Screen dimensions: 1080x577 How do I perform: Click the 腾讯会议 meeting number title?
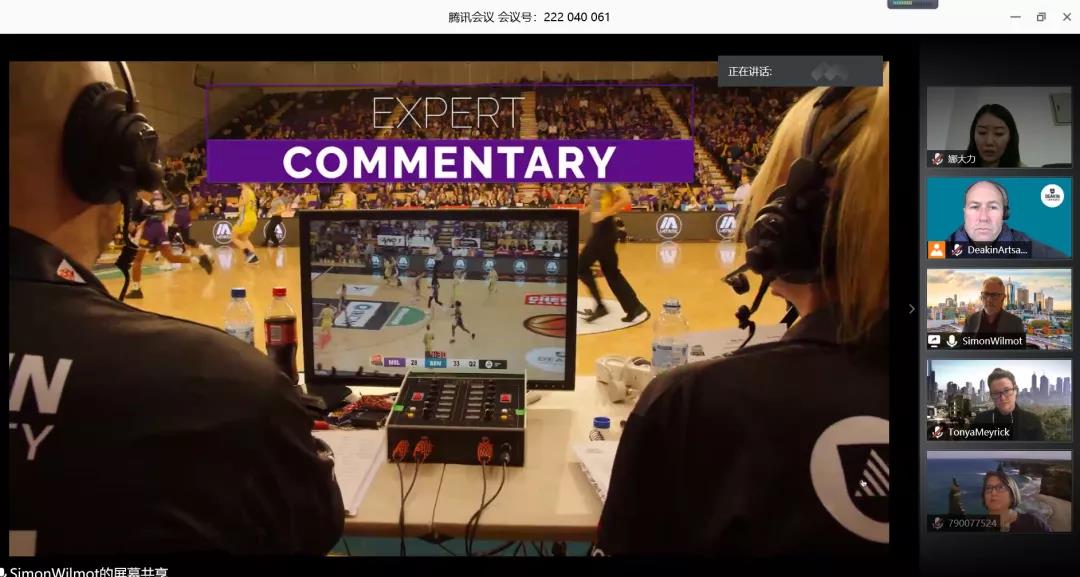tap(529, 17)
